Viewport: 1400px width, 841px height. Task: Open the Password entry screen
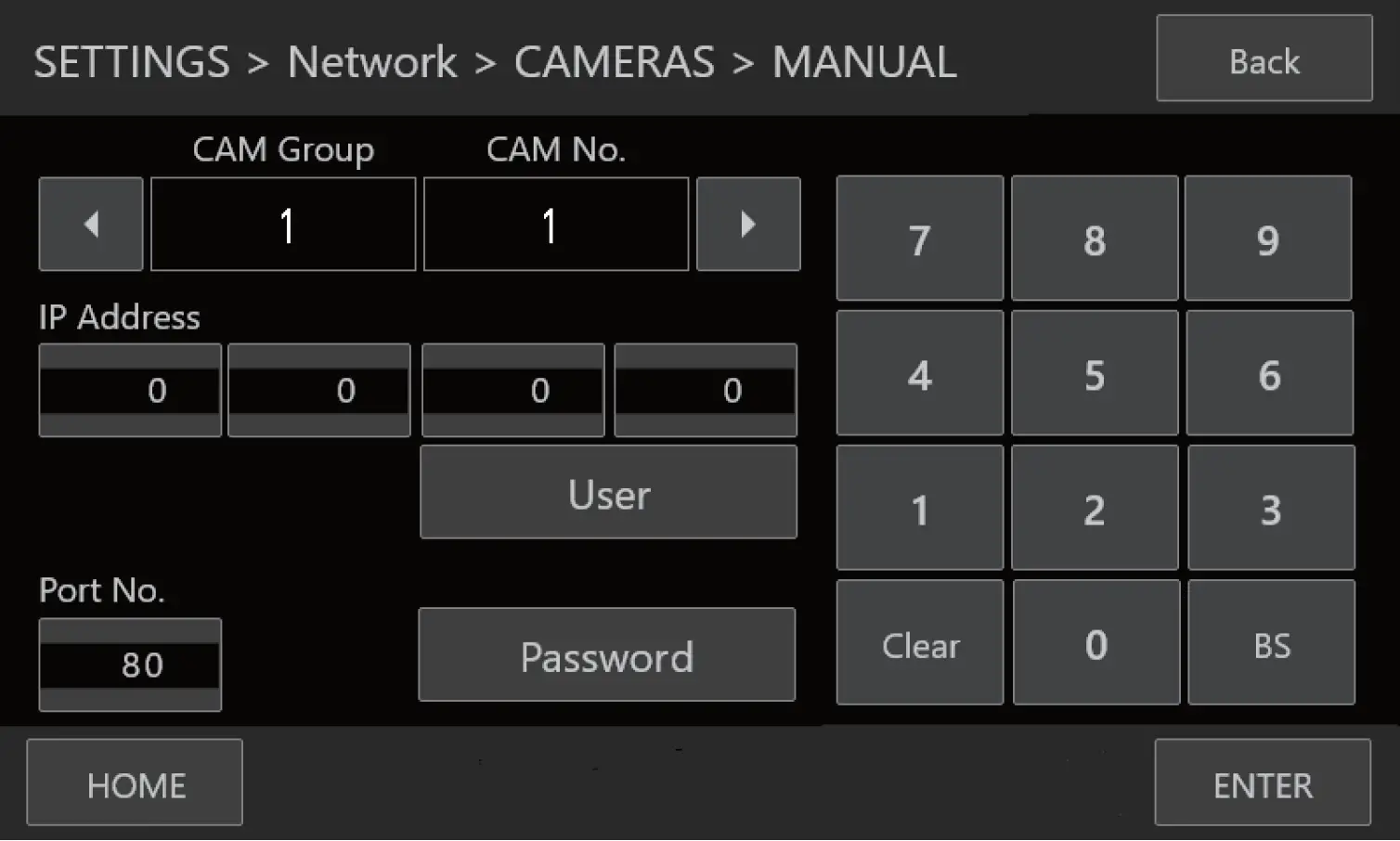[x=606, y=655]
